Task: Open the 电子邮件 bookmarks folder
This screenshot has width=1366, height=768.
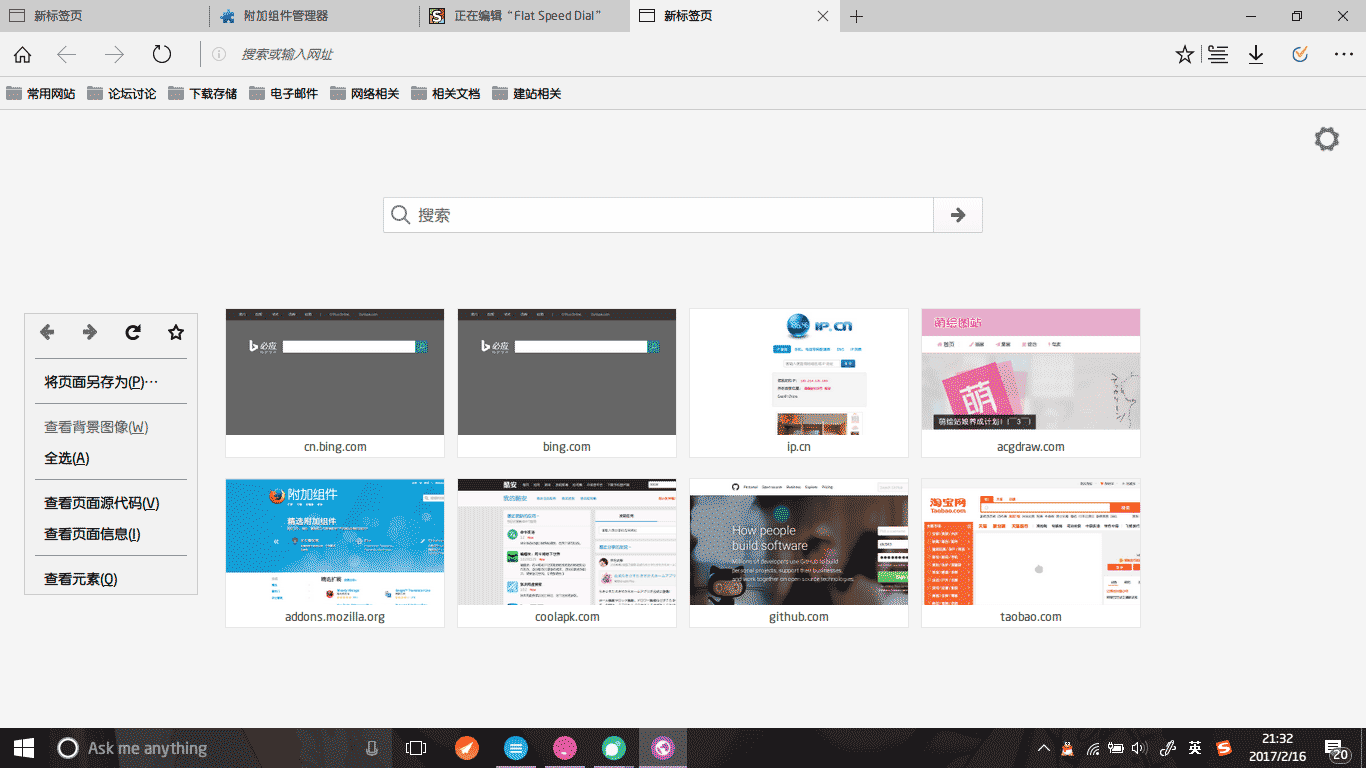Action: (x=290, y=93)
